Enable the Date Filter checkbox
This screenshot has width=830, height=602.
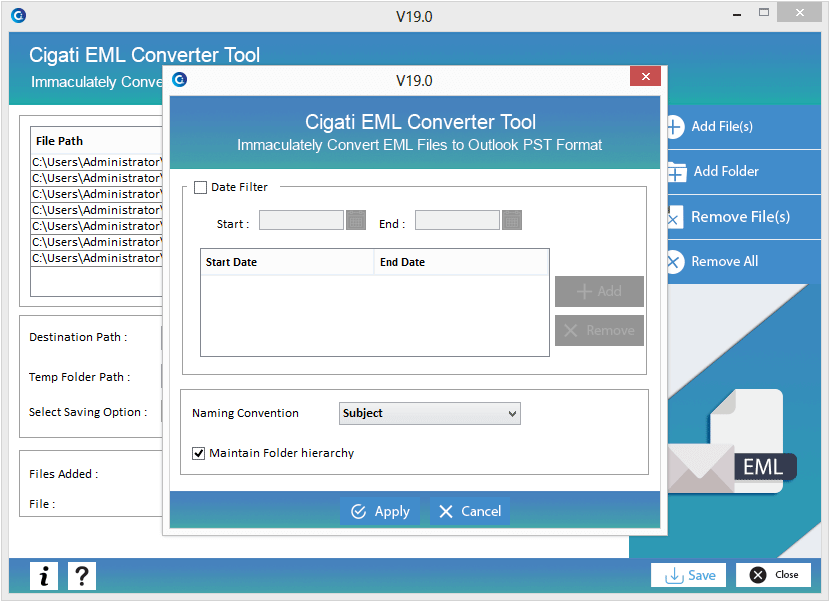pos(200,187)
